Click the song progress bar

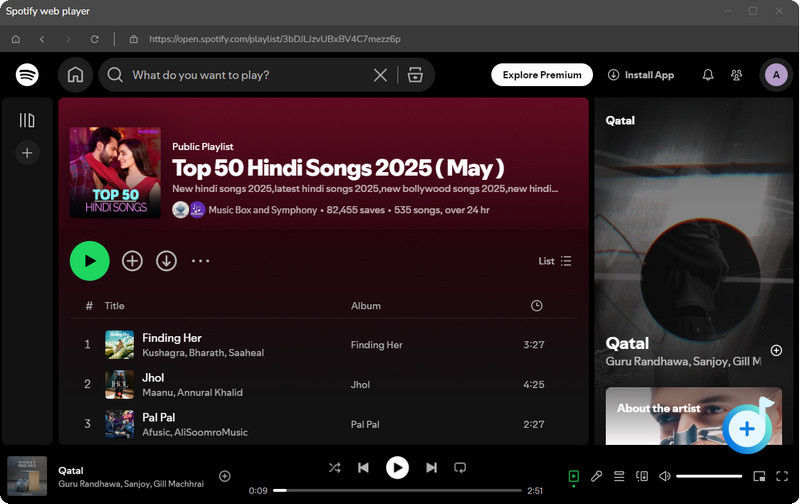[x=397, y=491]
